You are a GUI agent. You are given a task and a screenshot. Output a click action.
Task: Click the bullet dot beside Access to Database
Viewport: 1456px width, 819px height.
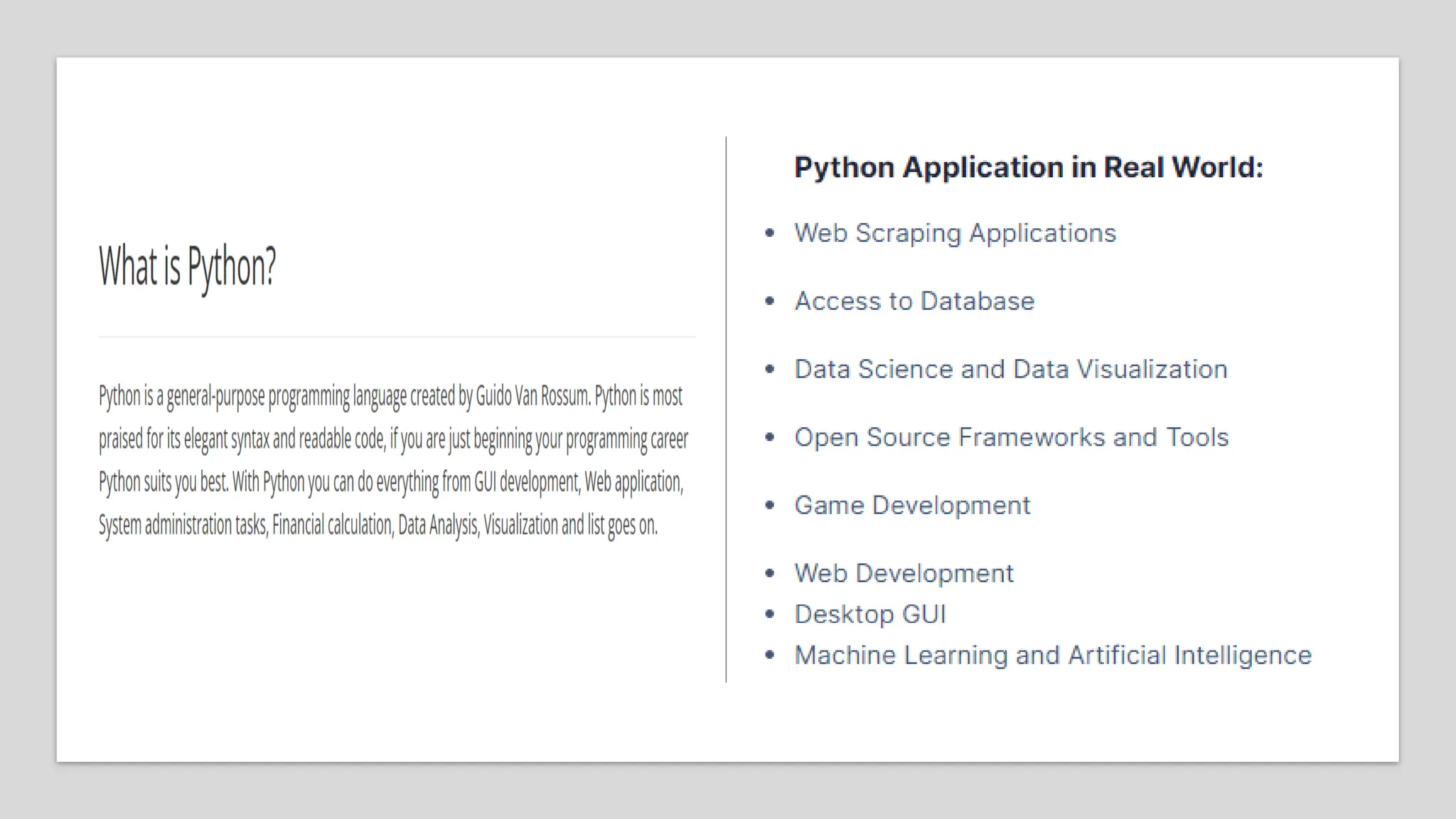point(769,301)
